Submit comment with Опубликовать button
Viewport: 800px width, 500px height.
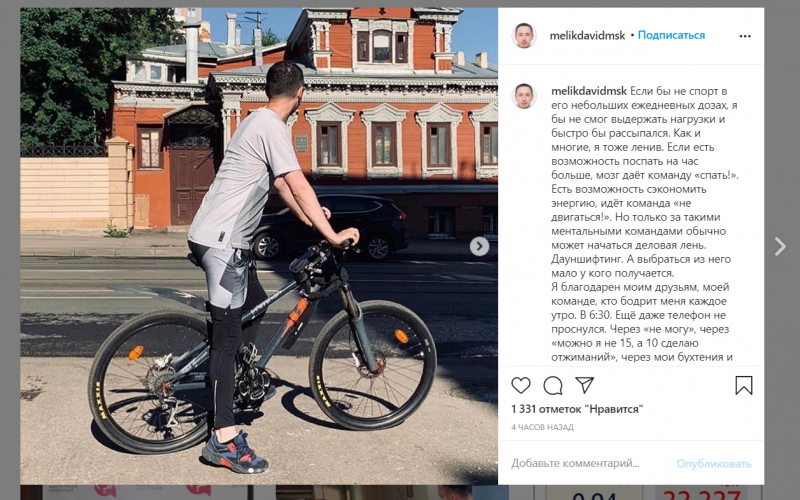714,463
